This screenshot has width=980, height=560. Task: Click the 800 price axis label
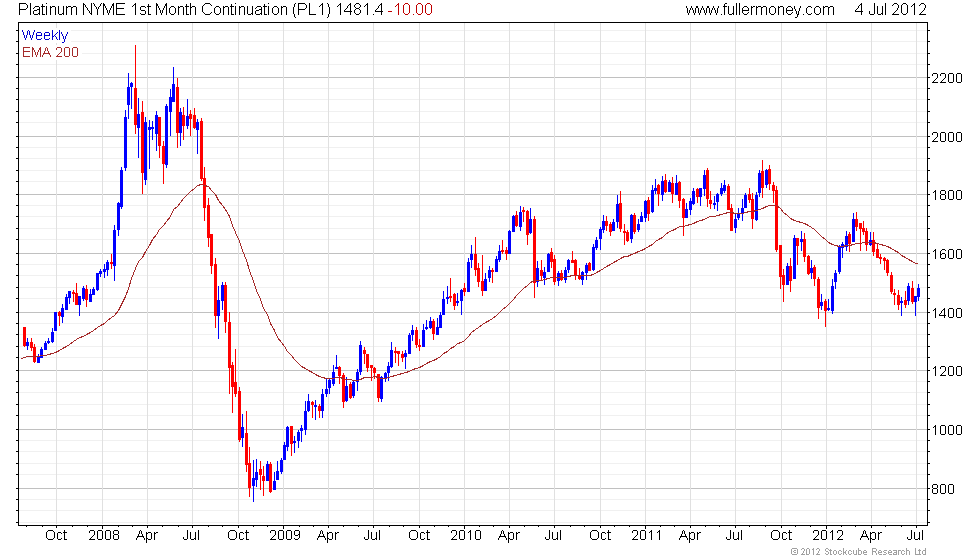943,489
